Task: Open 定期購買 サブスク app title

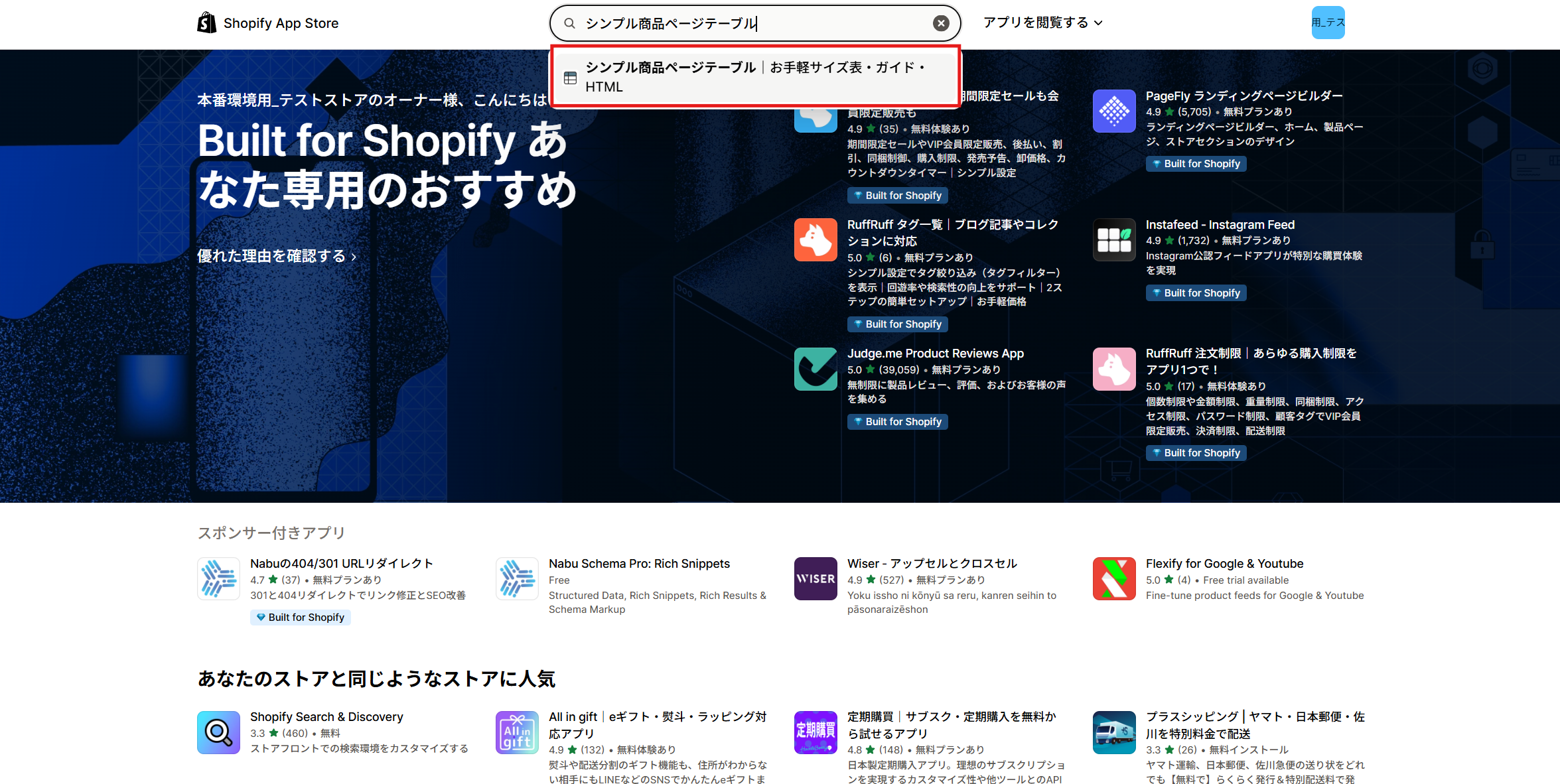Action: pos(952,725)
